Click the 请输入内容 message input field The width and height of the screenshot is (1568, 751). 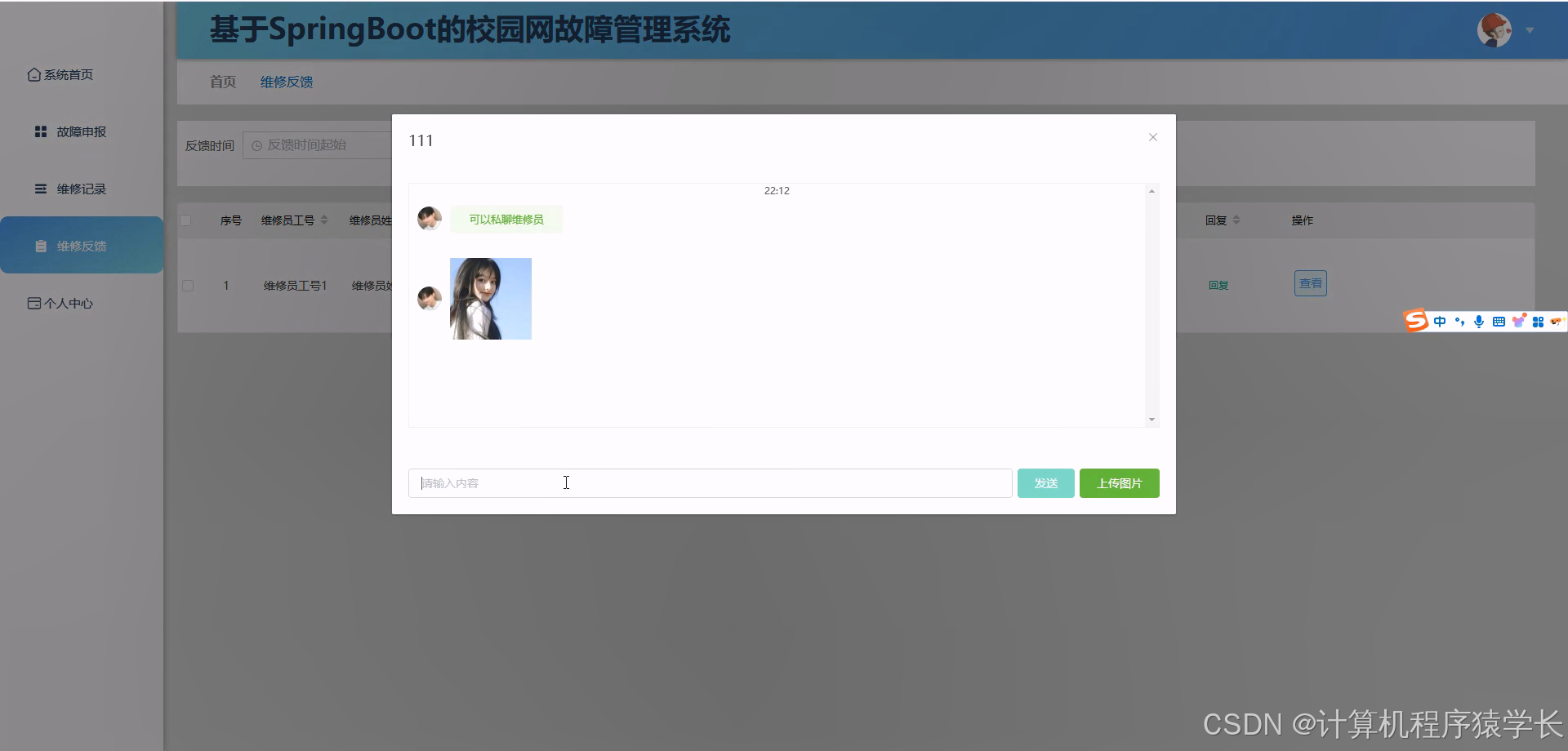(x=710, y=482)
